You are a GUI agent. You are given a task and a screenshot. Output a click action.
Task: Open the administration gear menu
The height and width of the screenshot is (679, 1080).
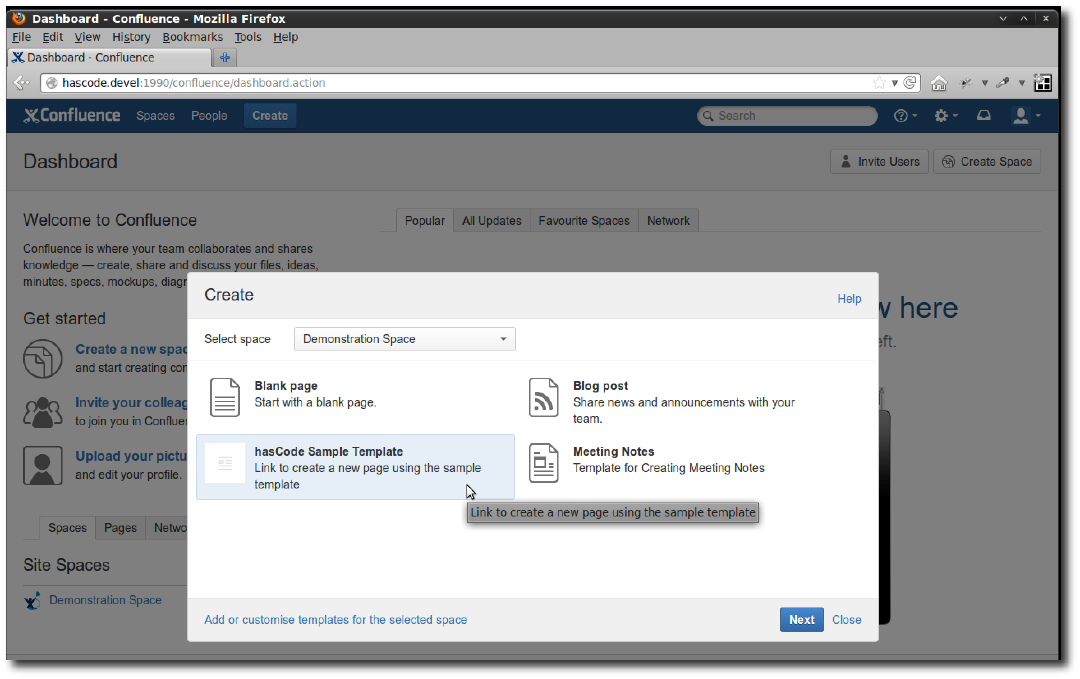click(x=945, y=116)
